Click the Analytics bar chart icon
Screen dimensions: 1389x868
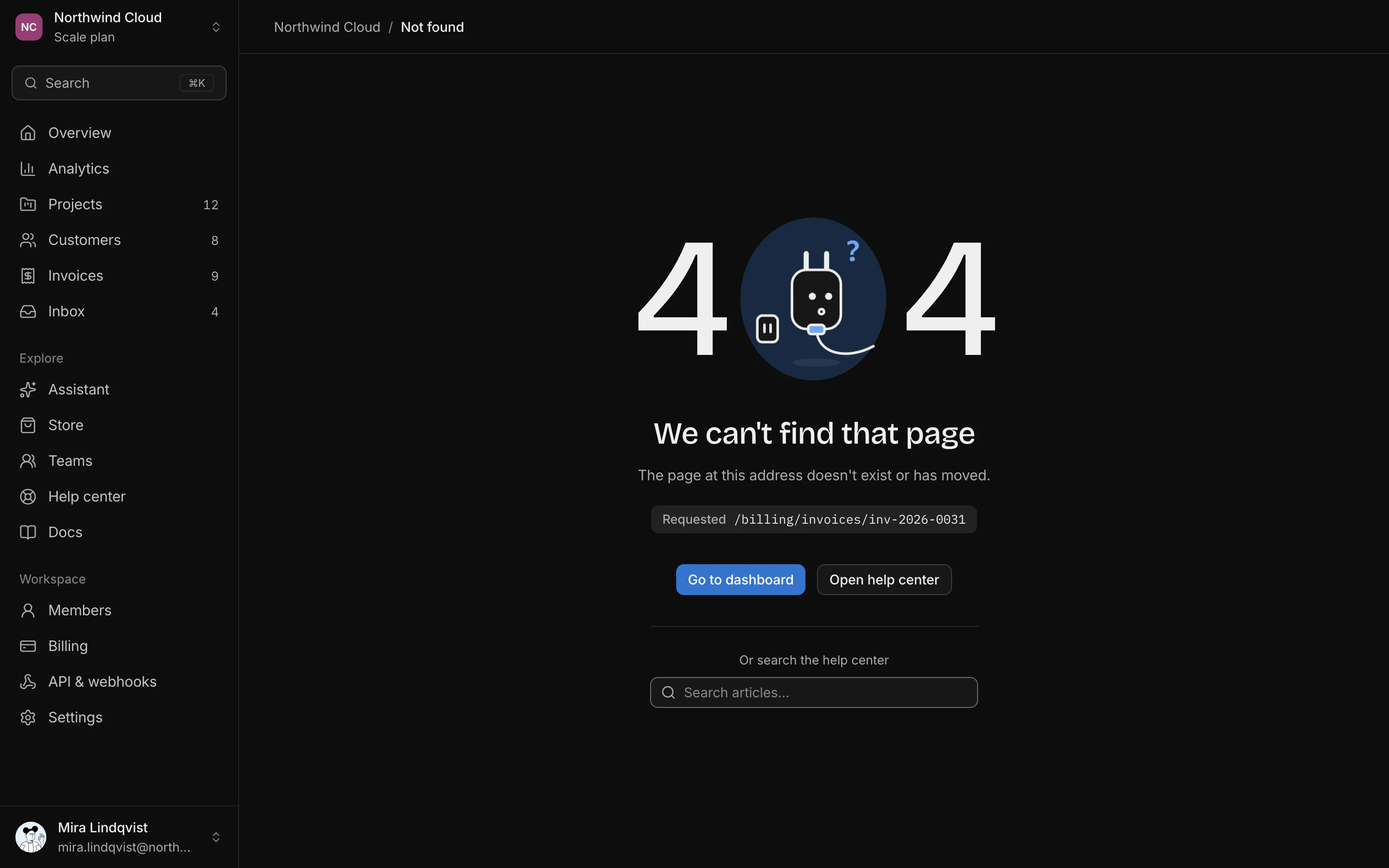(27, 168)
